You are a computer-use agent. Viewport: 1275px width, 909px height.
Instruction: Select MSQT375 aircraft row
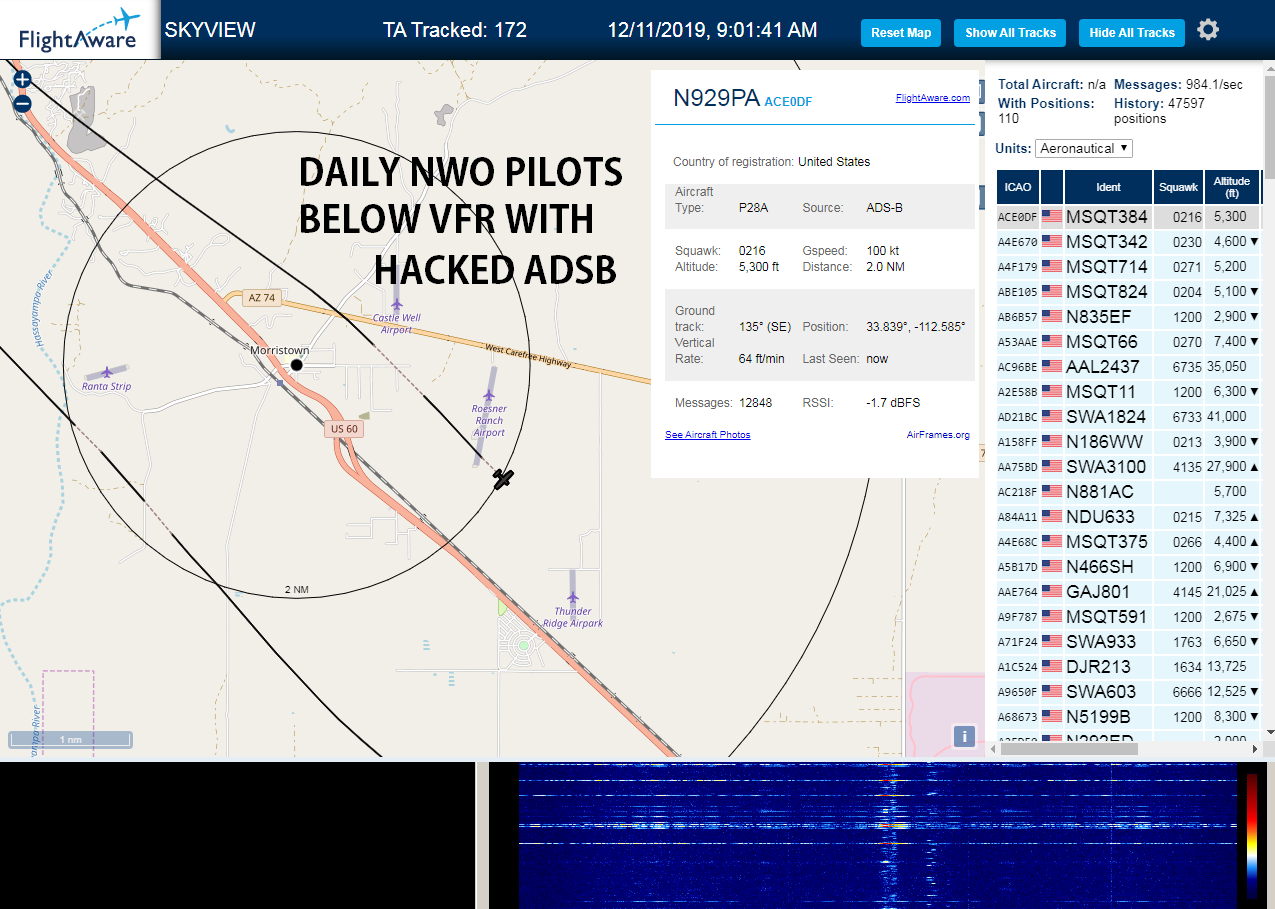(1129, 541)
